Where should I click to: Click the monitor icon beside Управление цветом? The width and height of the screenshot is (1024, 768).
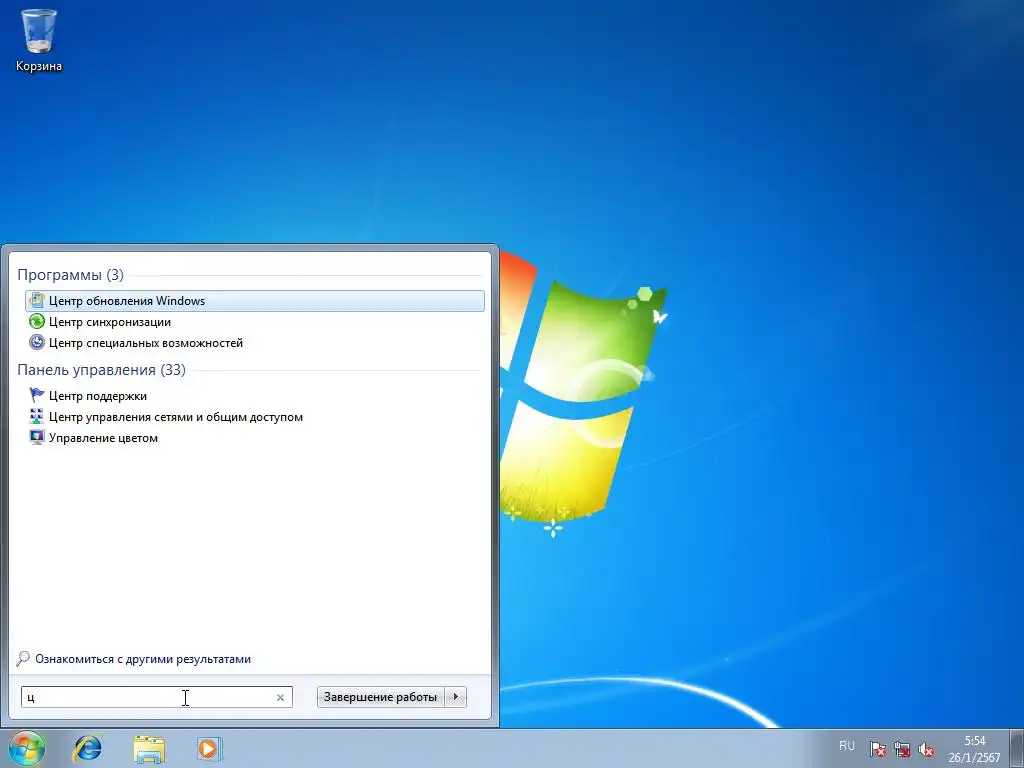pyautogui.click(x=37, y=438)
